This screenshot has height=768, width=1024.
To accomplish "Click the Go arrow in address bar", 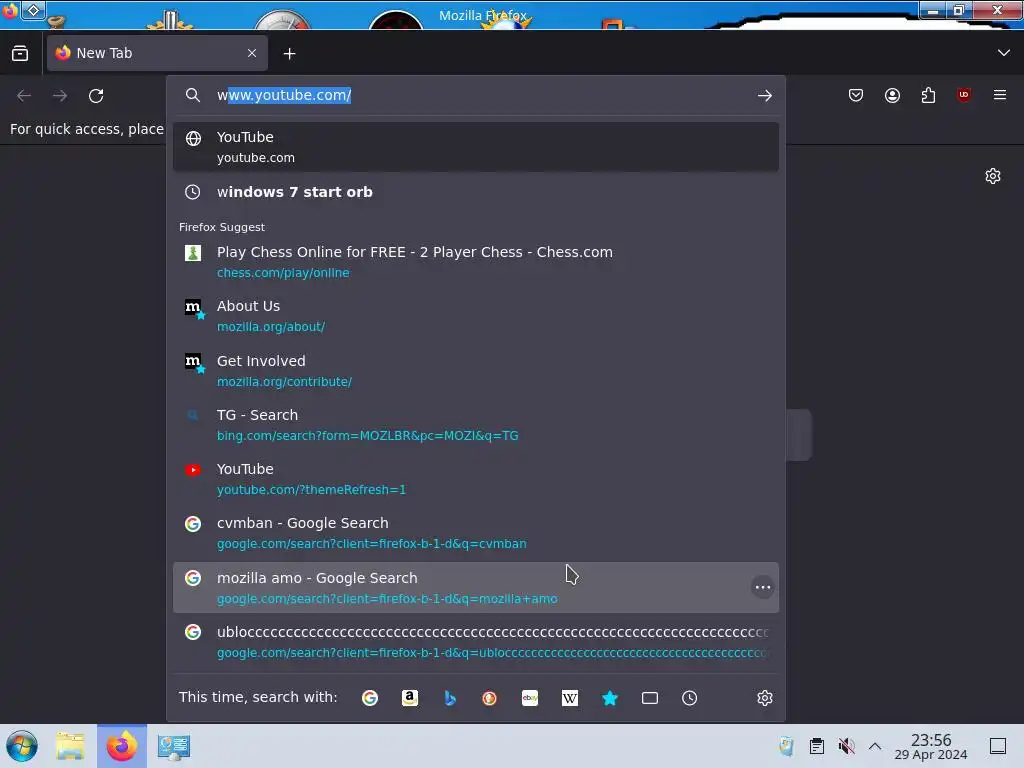I will 765,95.
